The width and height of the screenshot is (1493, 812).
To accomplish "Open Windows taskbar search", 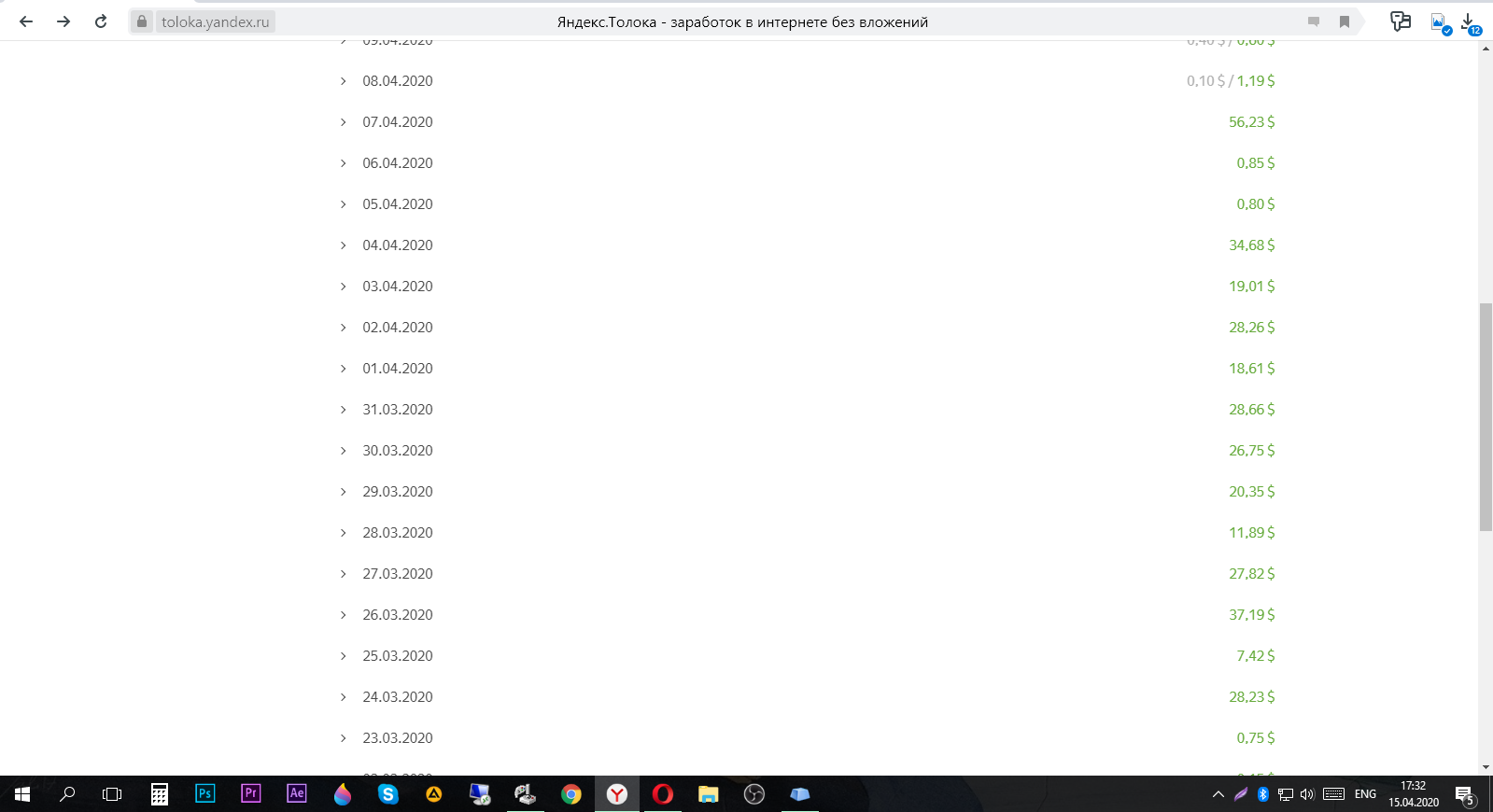I will pos(67,794).
